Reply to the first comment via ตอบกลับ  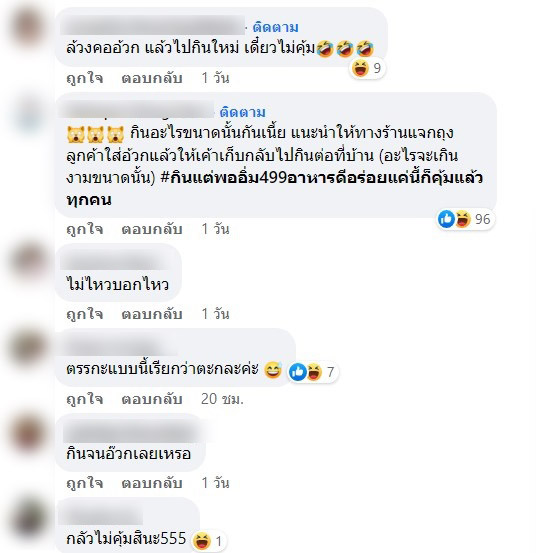[x=152, y=78]
